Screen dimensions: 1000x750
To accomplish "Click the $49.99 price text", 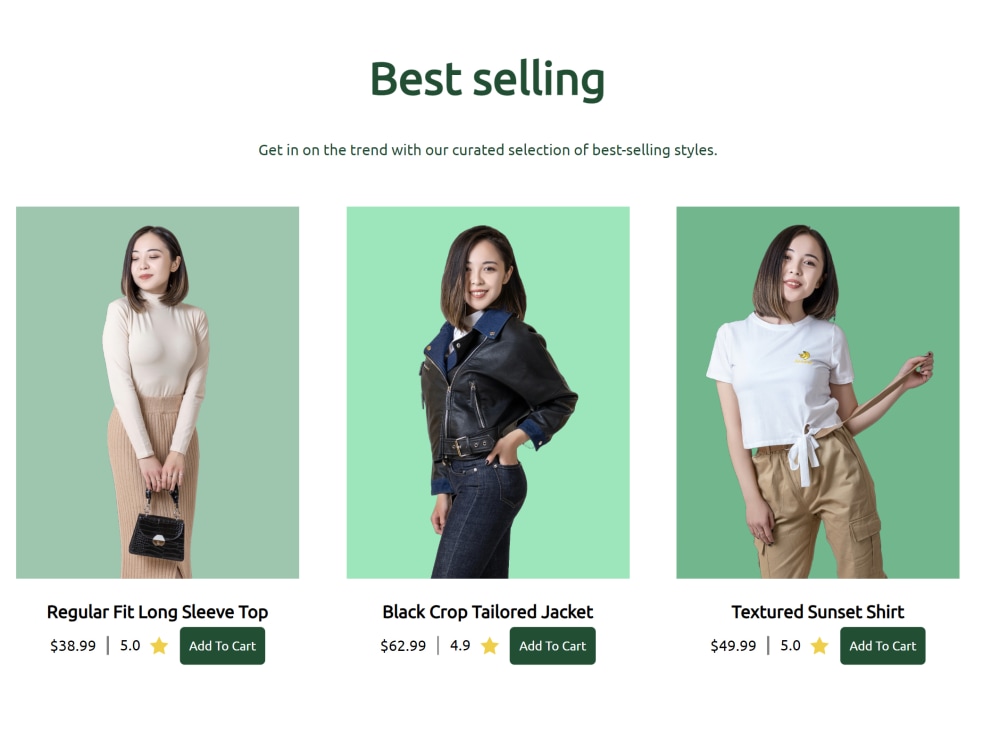I will [x=733, y=646].
